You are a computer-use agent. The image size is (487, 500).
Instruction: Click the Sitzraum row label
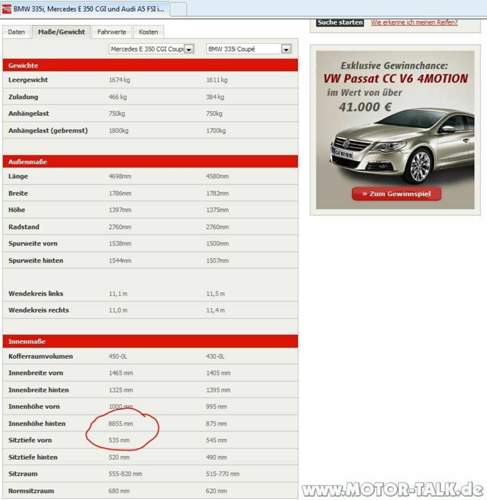point(23,474)
